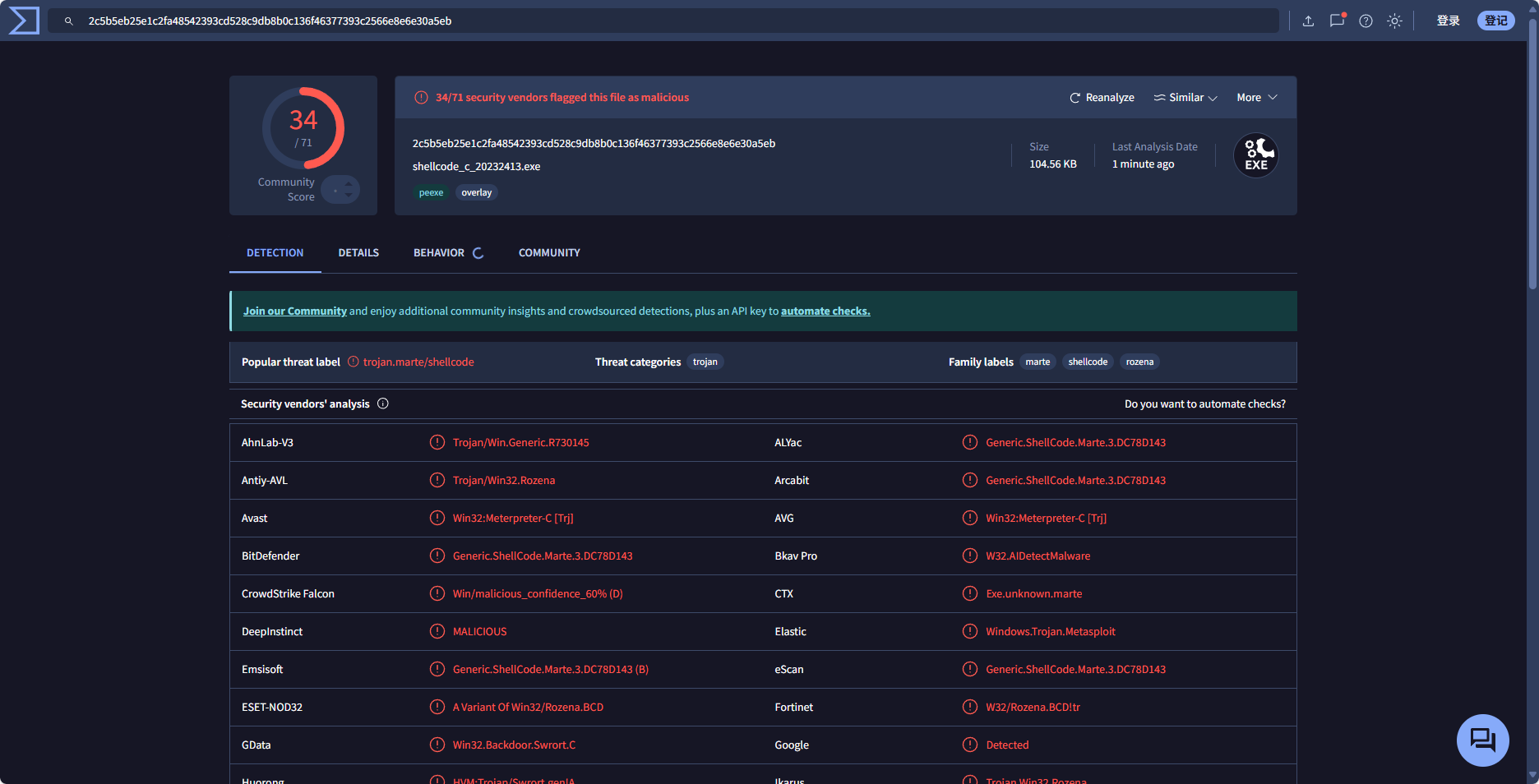
Task: Click the trojan threat category tag
Action: tap(705, 362)
